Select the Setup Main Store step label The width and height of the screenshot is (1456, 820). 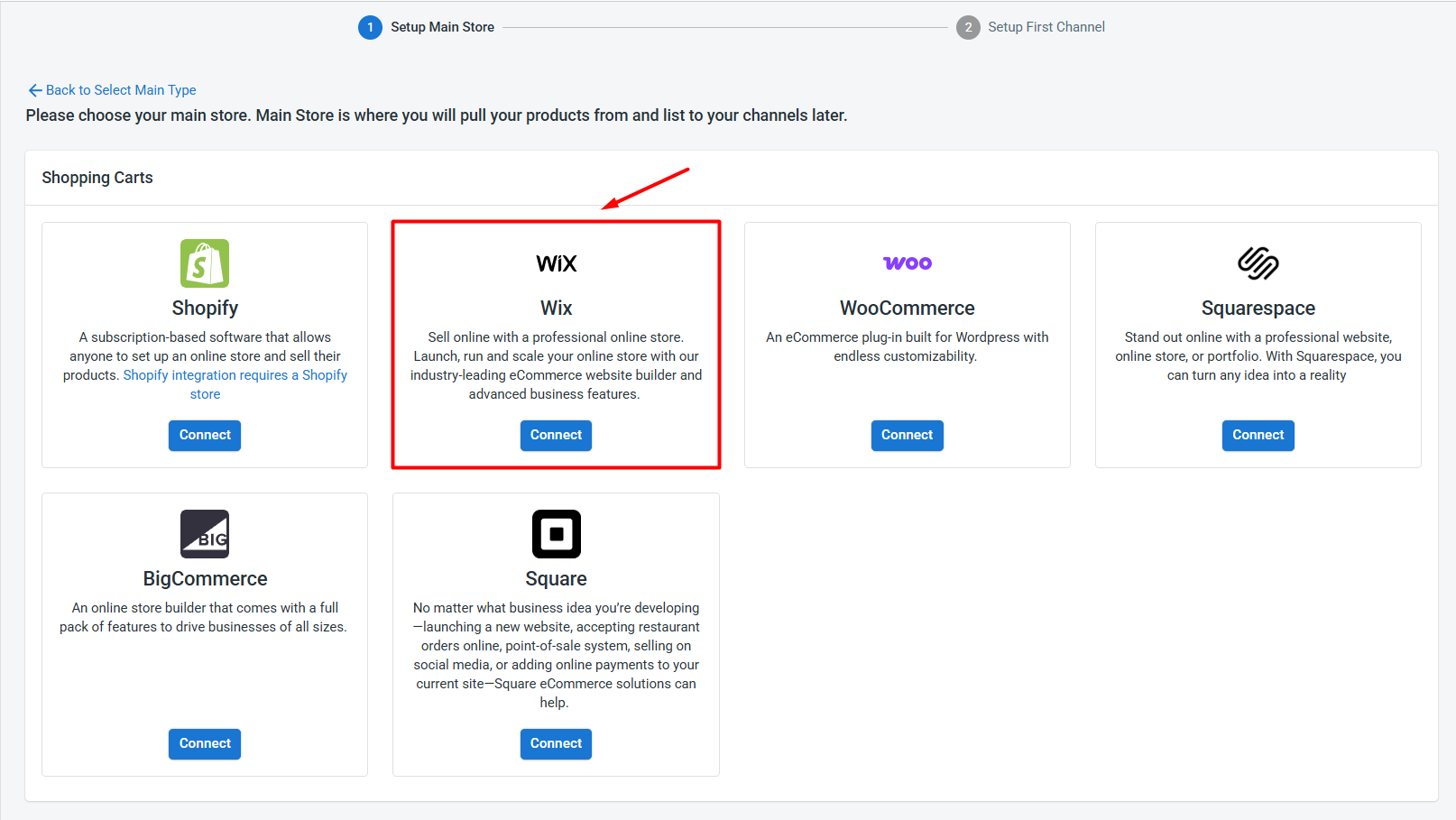(442, 27)
